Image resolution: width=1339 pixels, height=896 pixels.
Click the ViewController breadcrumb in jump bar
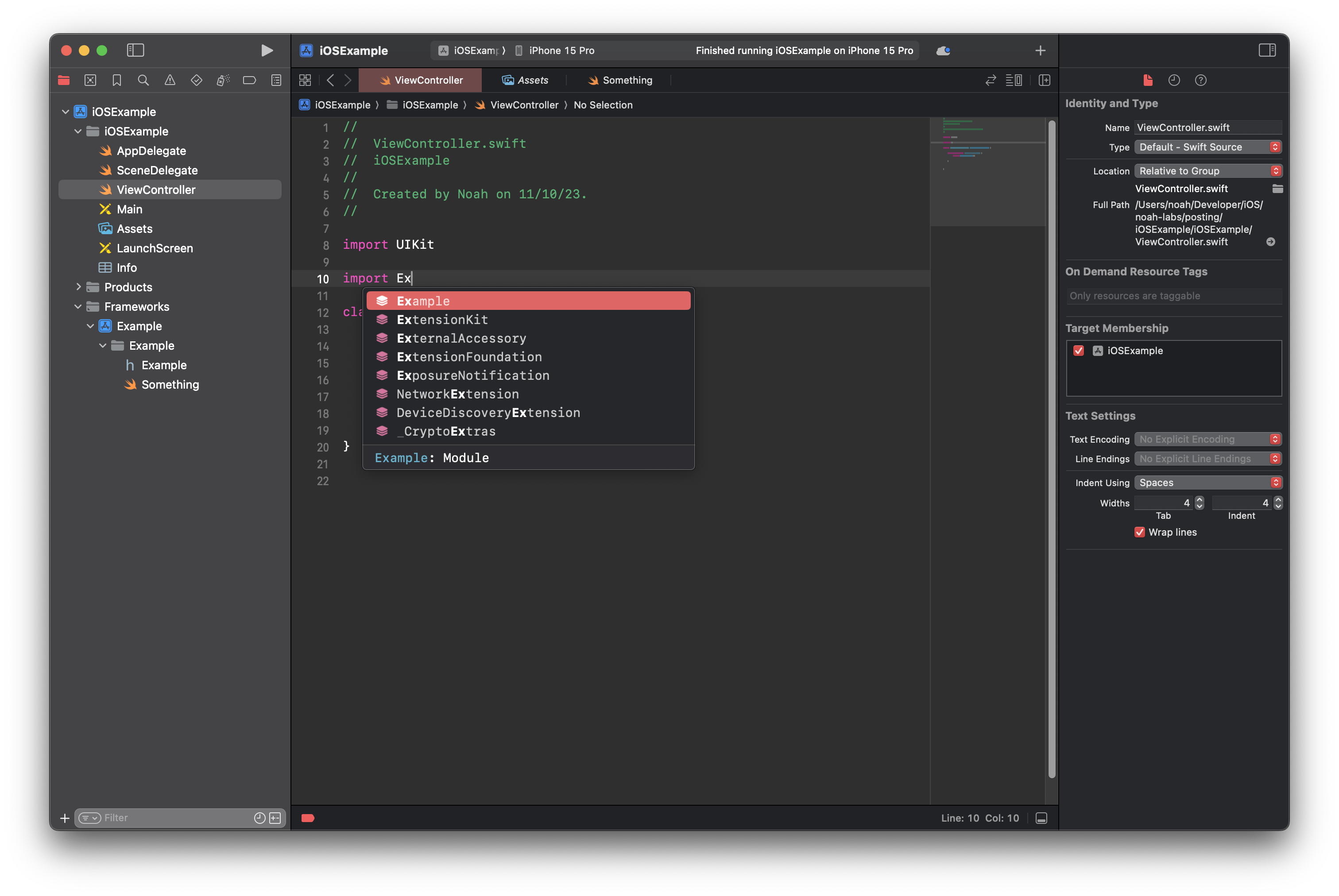click(x=517, y=105)
